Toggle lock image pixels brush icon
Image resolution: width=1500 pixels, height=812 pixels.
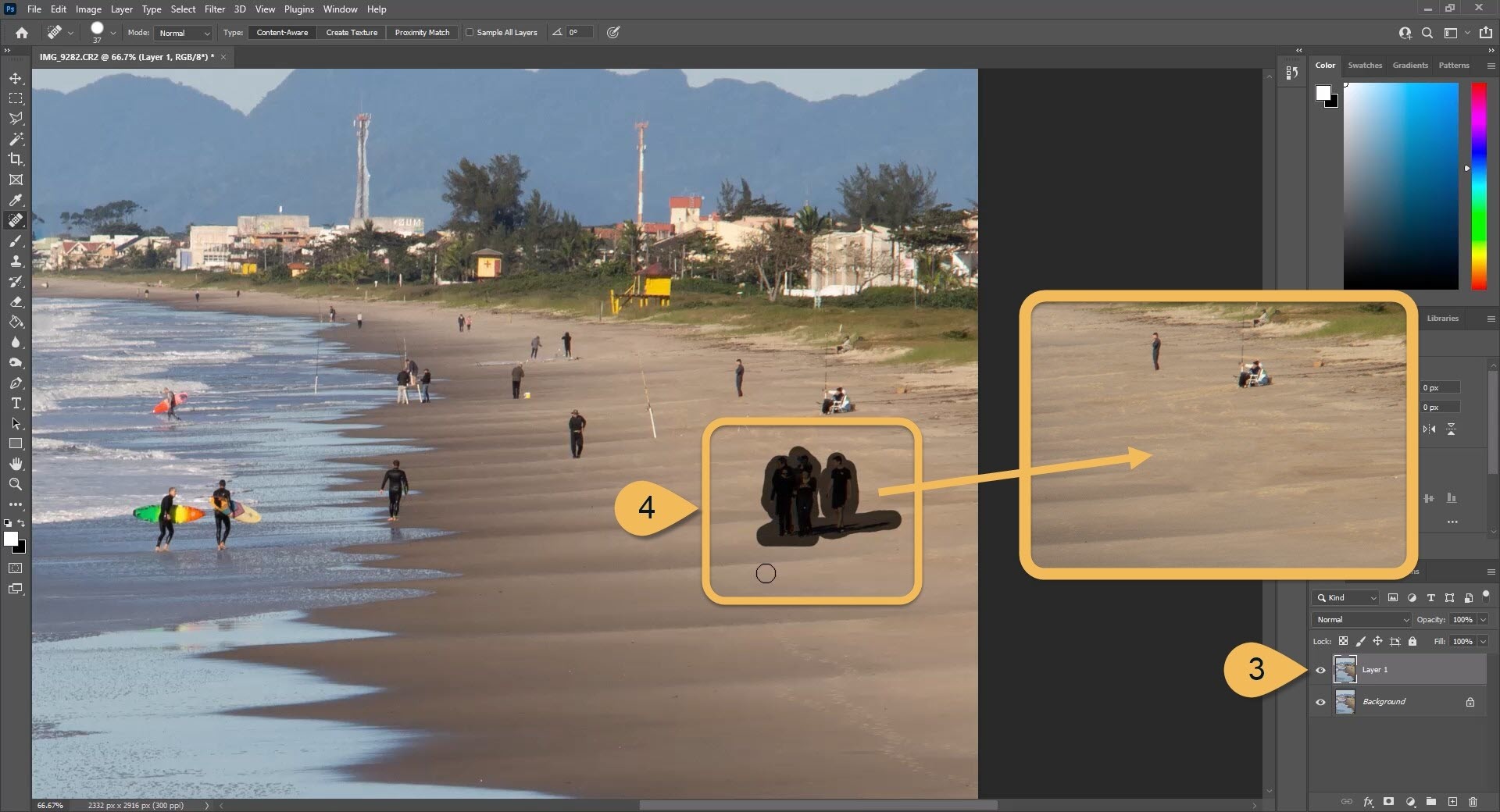(x=1360, y=641)
